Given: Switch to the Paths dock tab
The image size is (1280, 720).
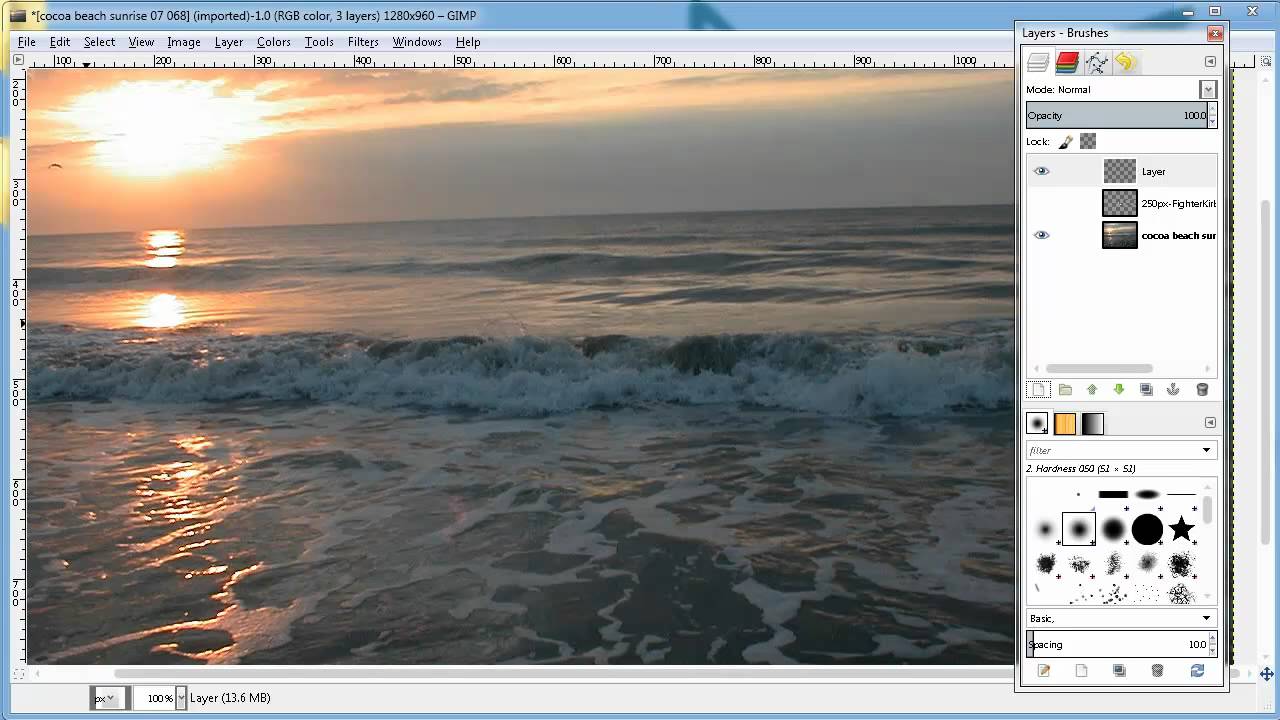Looking at the screenshot, I should coord(1096,63).
